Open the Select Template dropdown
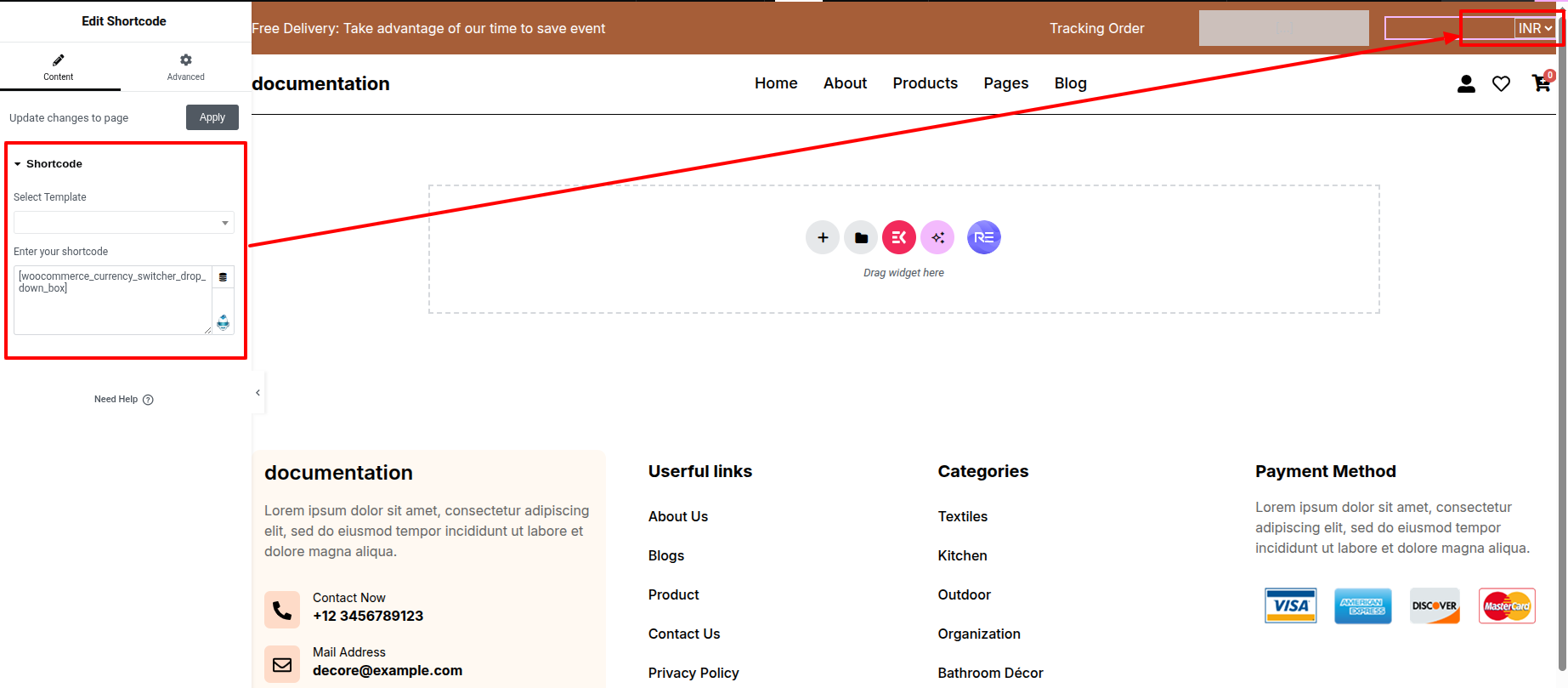 point(123,223)
